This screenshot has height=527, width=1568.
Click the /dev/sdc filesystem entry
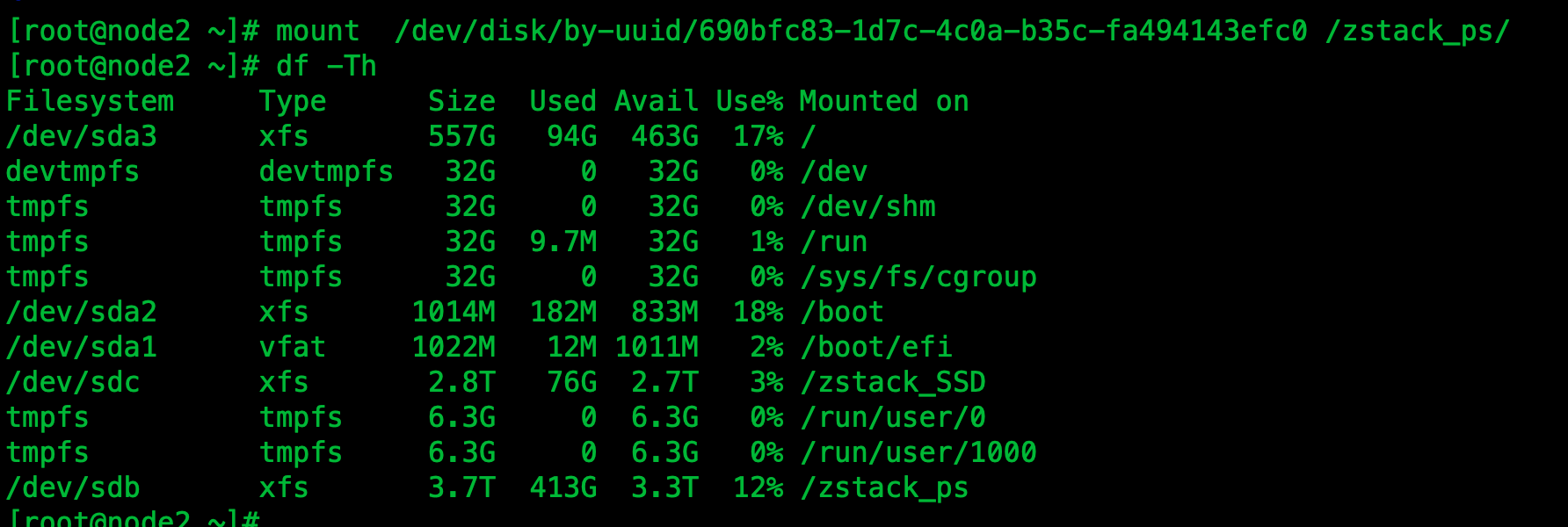click(x=73, y=383)
